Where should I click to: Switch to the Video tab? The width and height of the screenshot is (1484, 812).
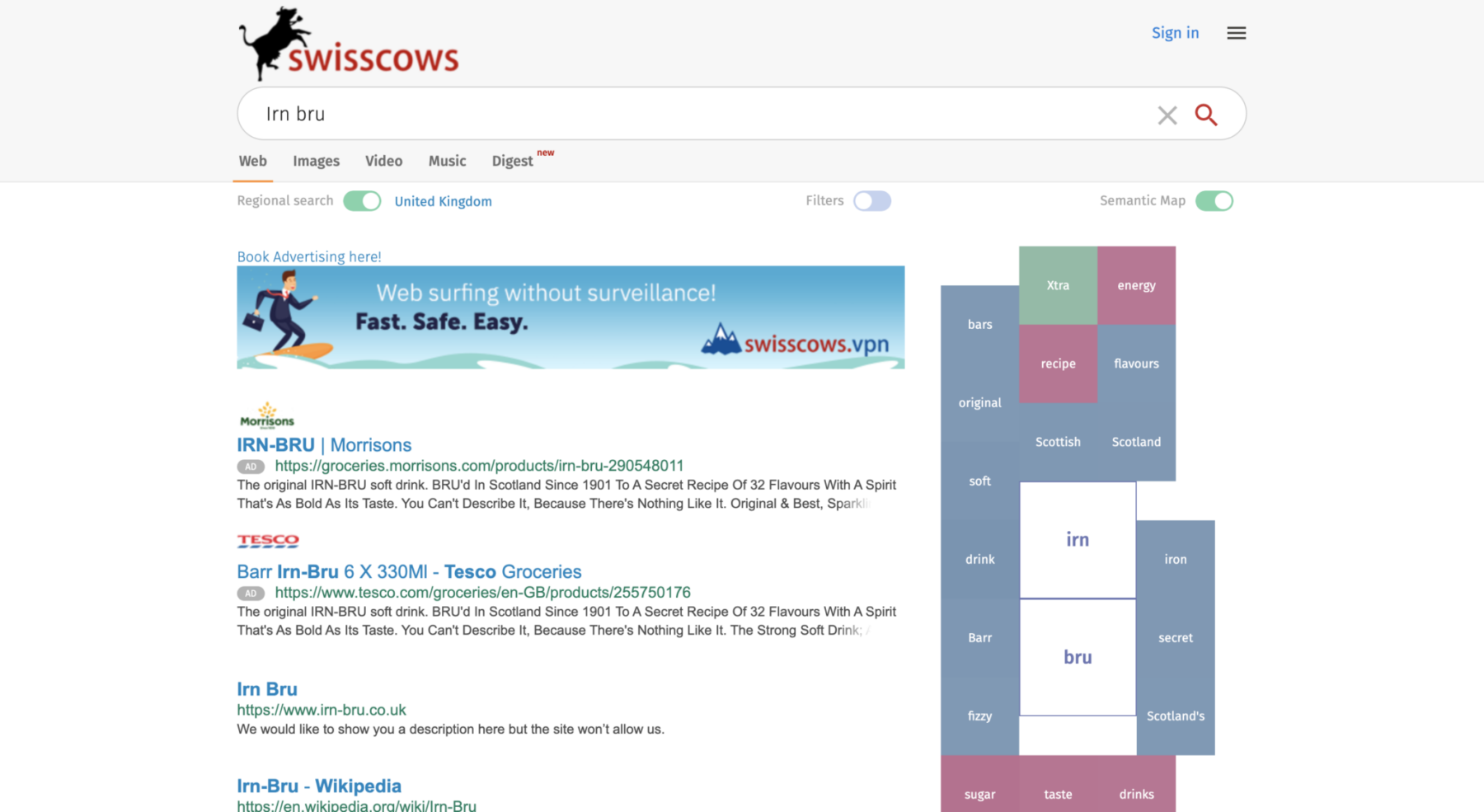[383, 161]
